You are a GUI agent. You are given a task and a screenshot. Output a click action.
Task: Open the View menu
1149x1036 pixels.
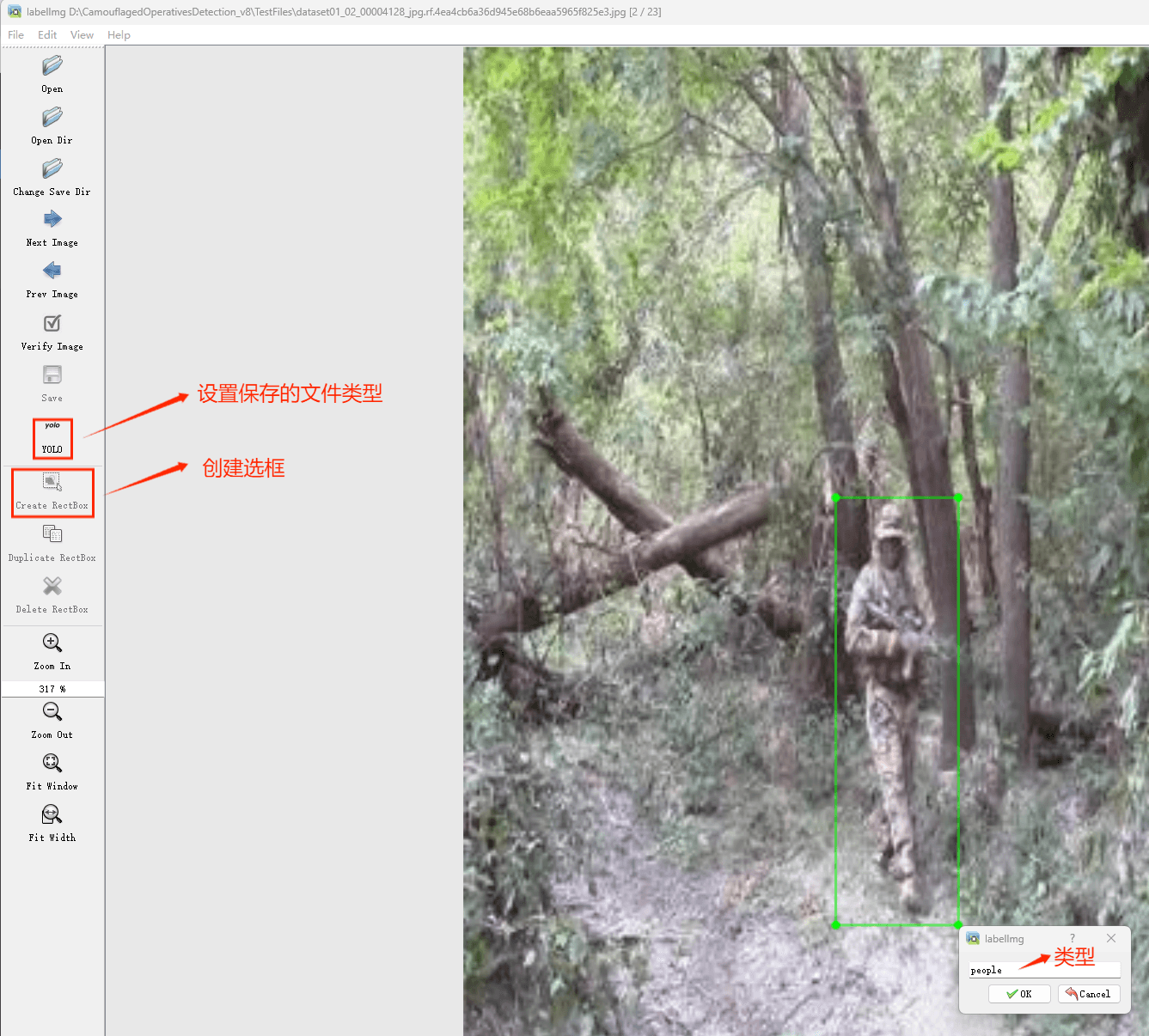click(x=82, y=35)
